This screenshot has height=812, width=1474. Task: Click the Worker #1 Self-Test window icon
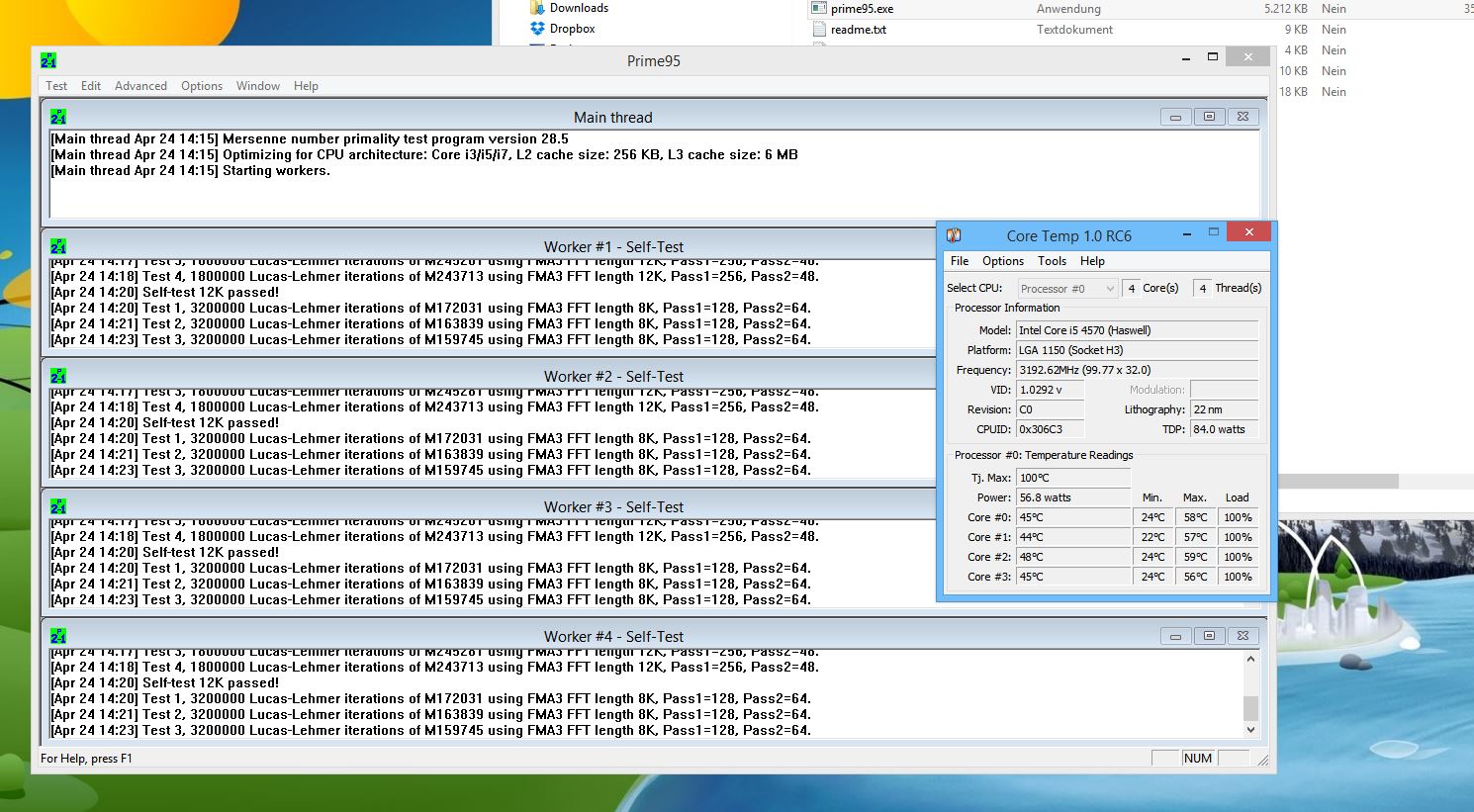pos(58,246)
